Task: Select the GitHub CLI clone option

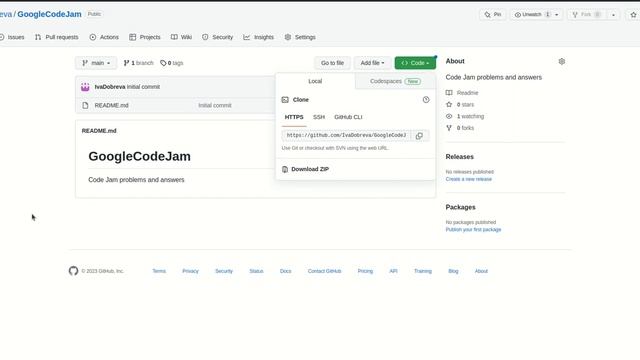Action: pyautogui.click(x=348, y=117)
